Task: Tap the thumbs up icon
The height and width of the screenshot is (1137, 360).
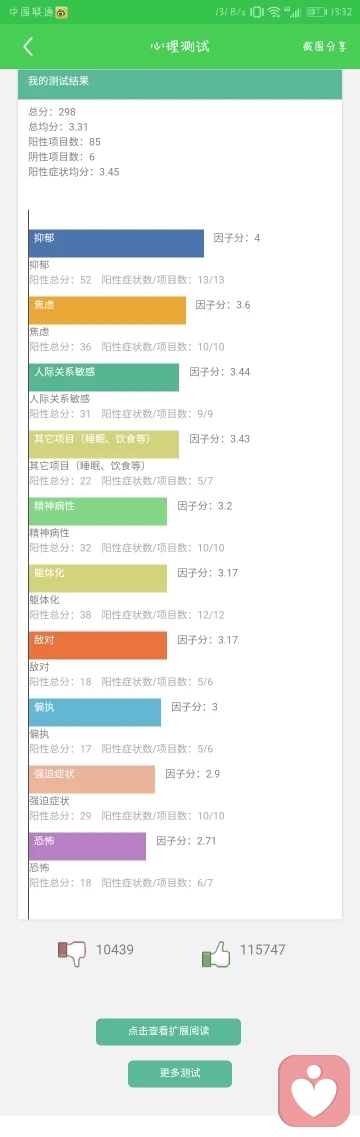Action: click(216, 954)
